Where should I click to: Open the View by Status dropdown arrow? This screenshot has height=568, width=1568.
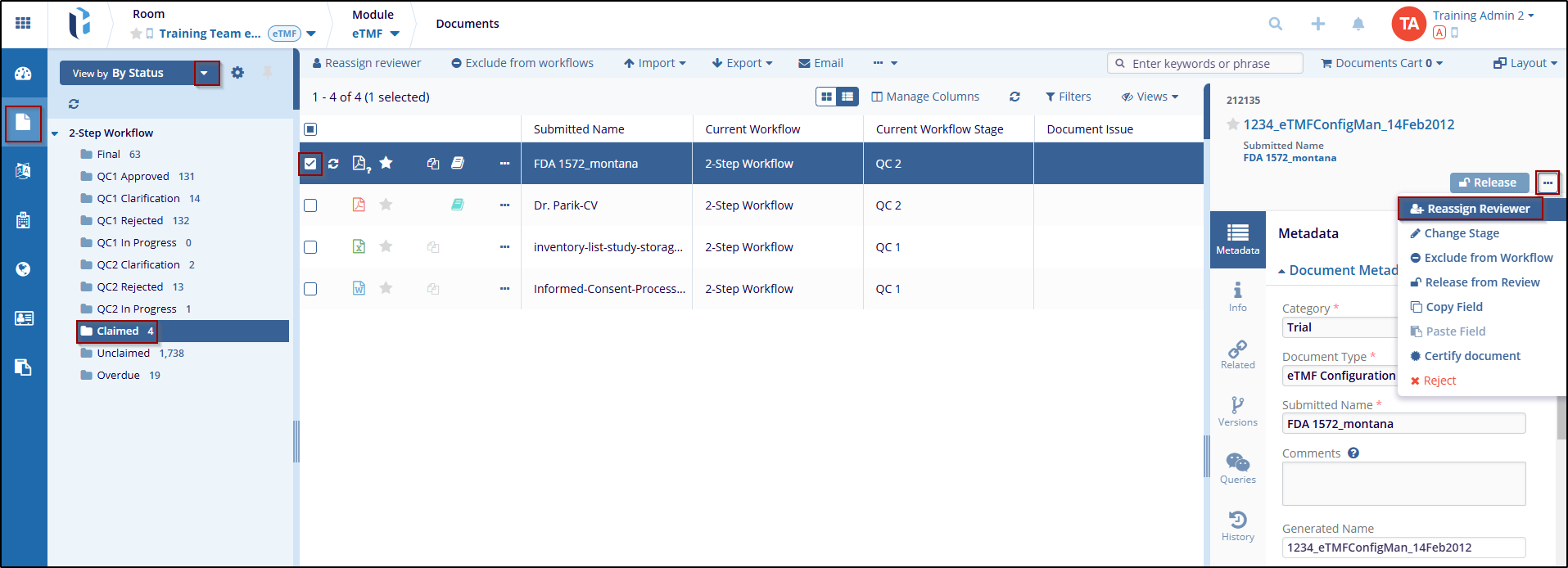tap(205, 73)
